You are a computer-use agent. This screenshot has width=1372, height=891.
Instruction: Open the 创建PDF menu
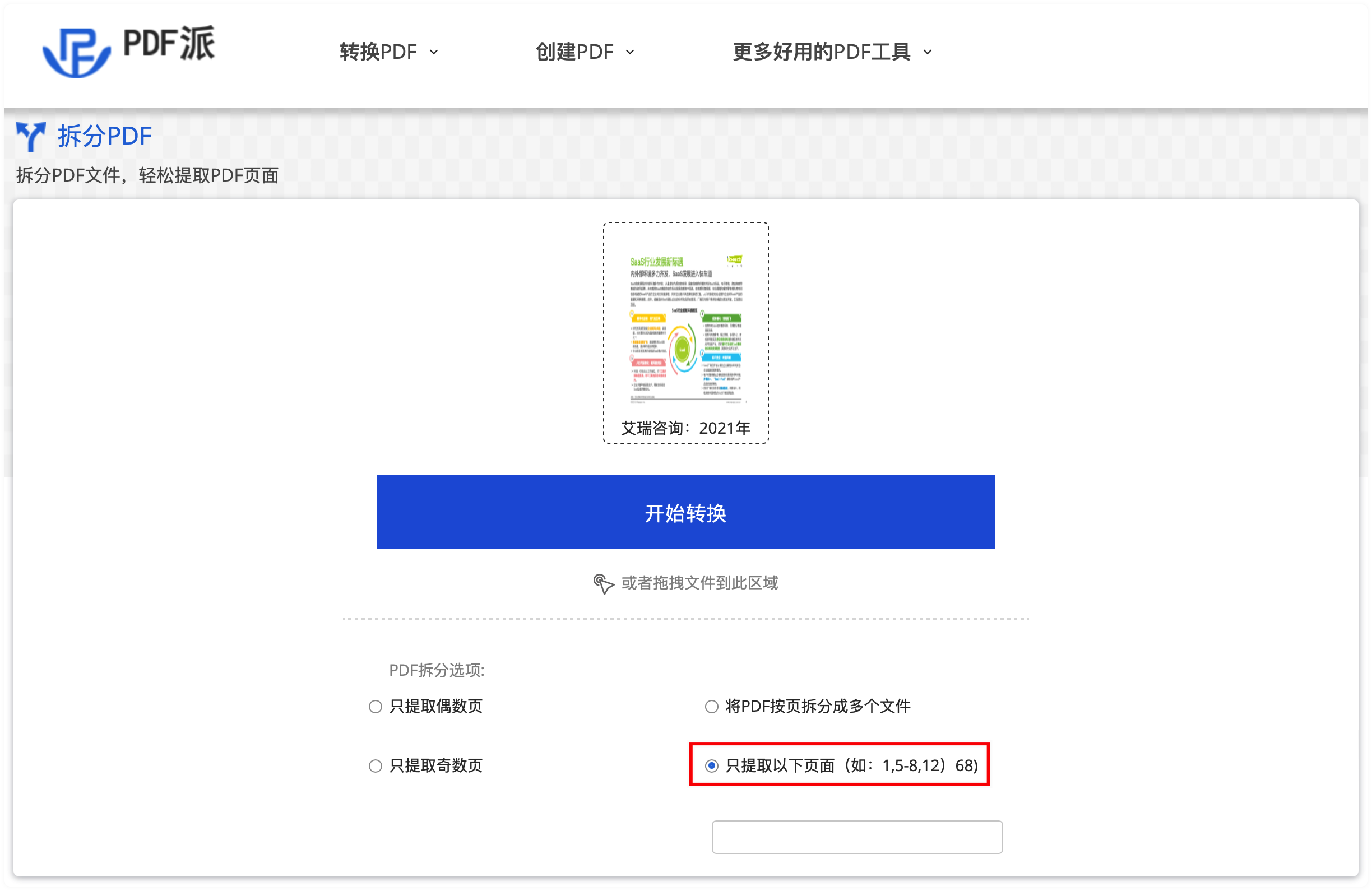(x=574, y=53)
